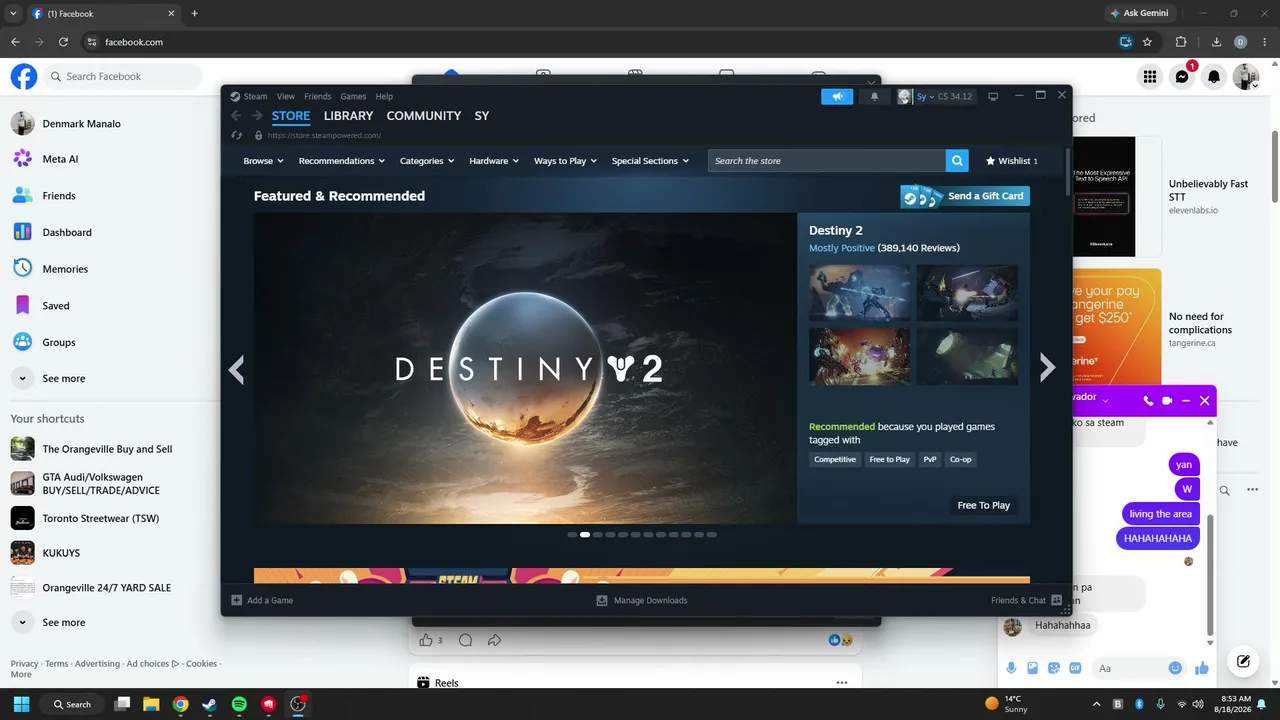Show next featured game in Steam carousel
The image size is (1280, 720).
[x=1047, y=368]
